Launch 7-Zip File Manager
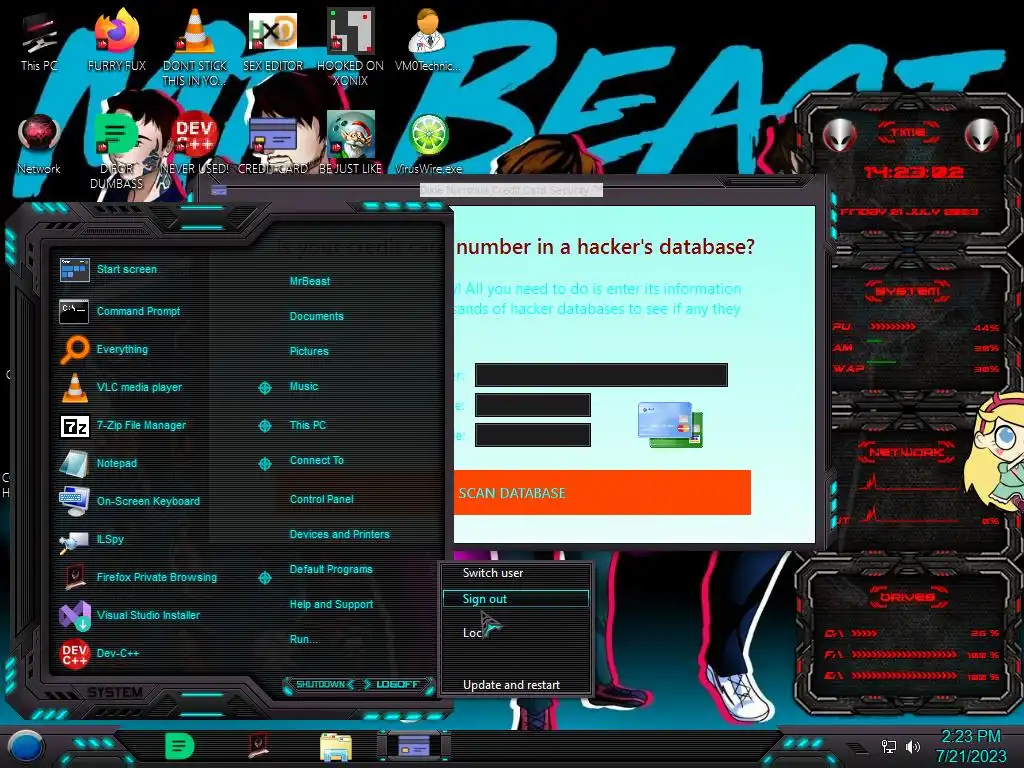Image resolution: width=1024 pixels, height=768 pixels. 123,426
